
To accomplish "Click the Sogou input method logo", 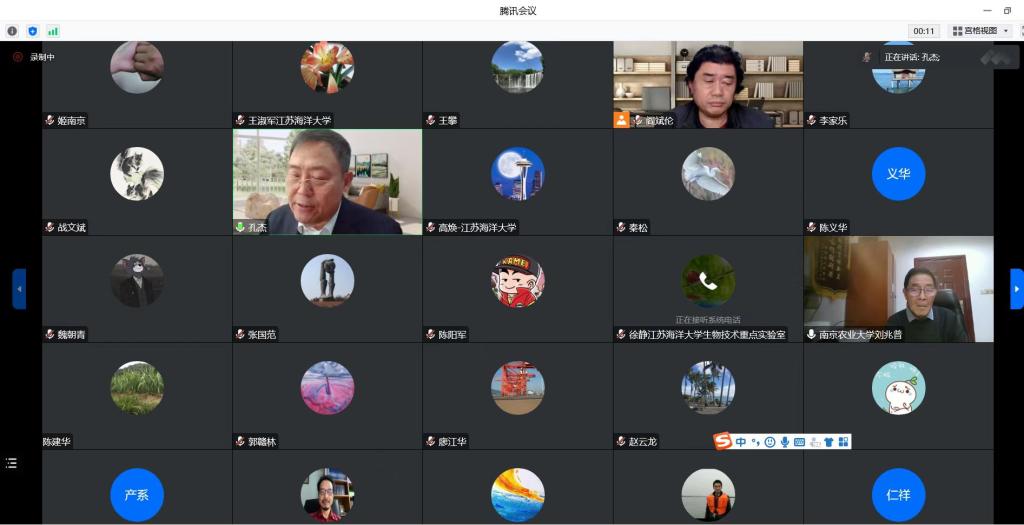I will pyautogui.click(x=723, y=441).
